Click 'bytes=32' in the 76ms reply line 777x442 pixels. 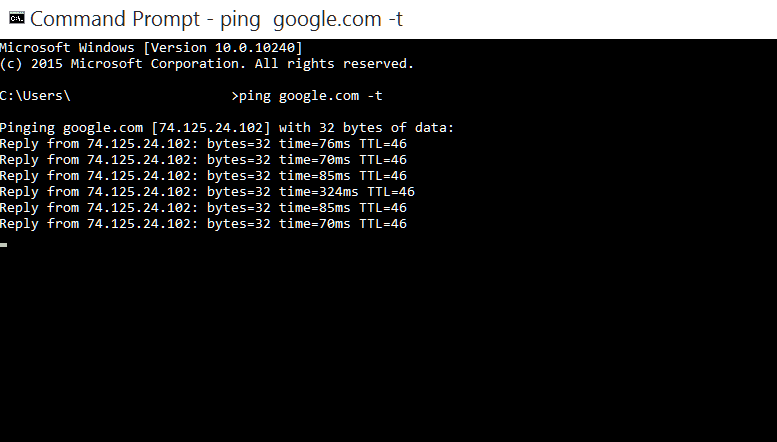point(239,144)
